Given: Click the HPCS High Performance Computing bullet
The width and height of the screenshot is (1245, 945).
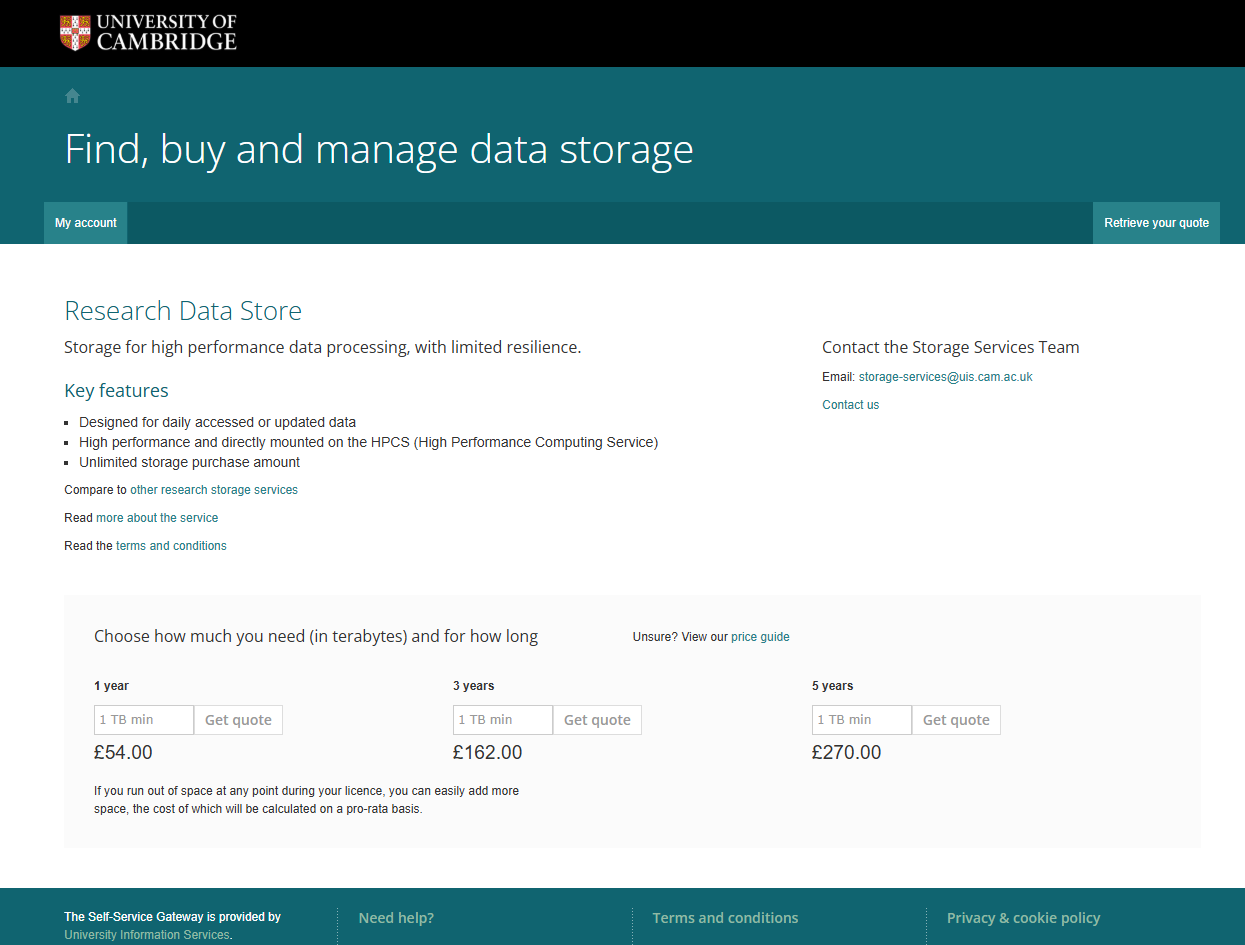Looking at the screenshot, I should (369, 442).
